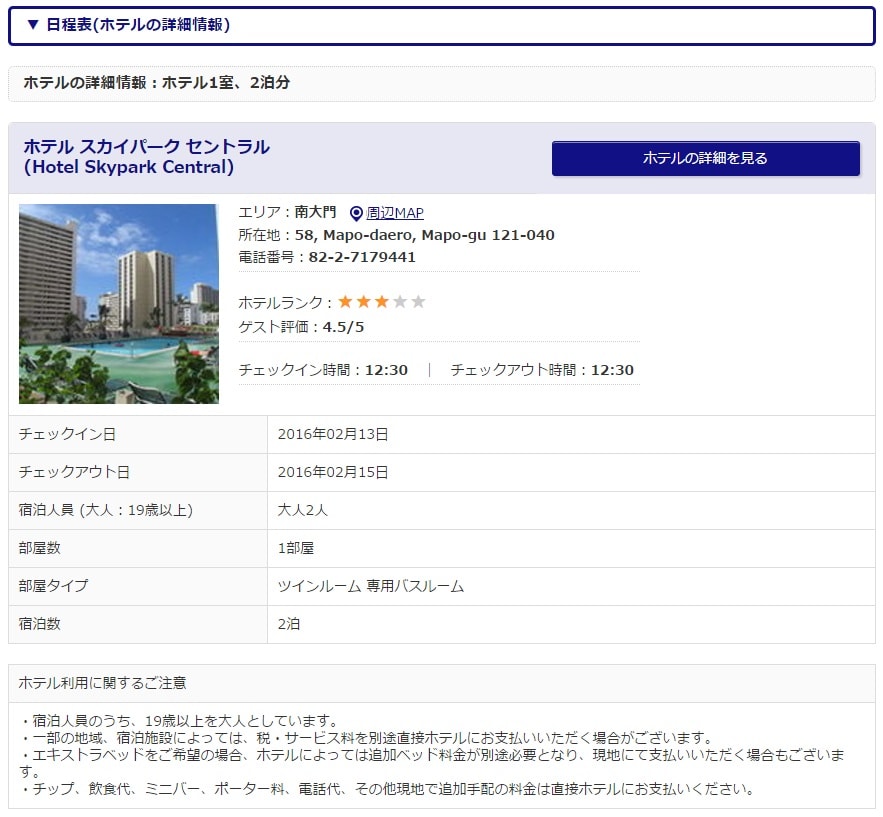The width and height of the screenshot is (883, 817).
Task: Click the ホテル利用に関するご注意 section header
Action: click(102, 683)
